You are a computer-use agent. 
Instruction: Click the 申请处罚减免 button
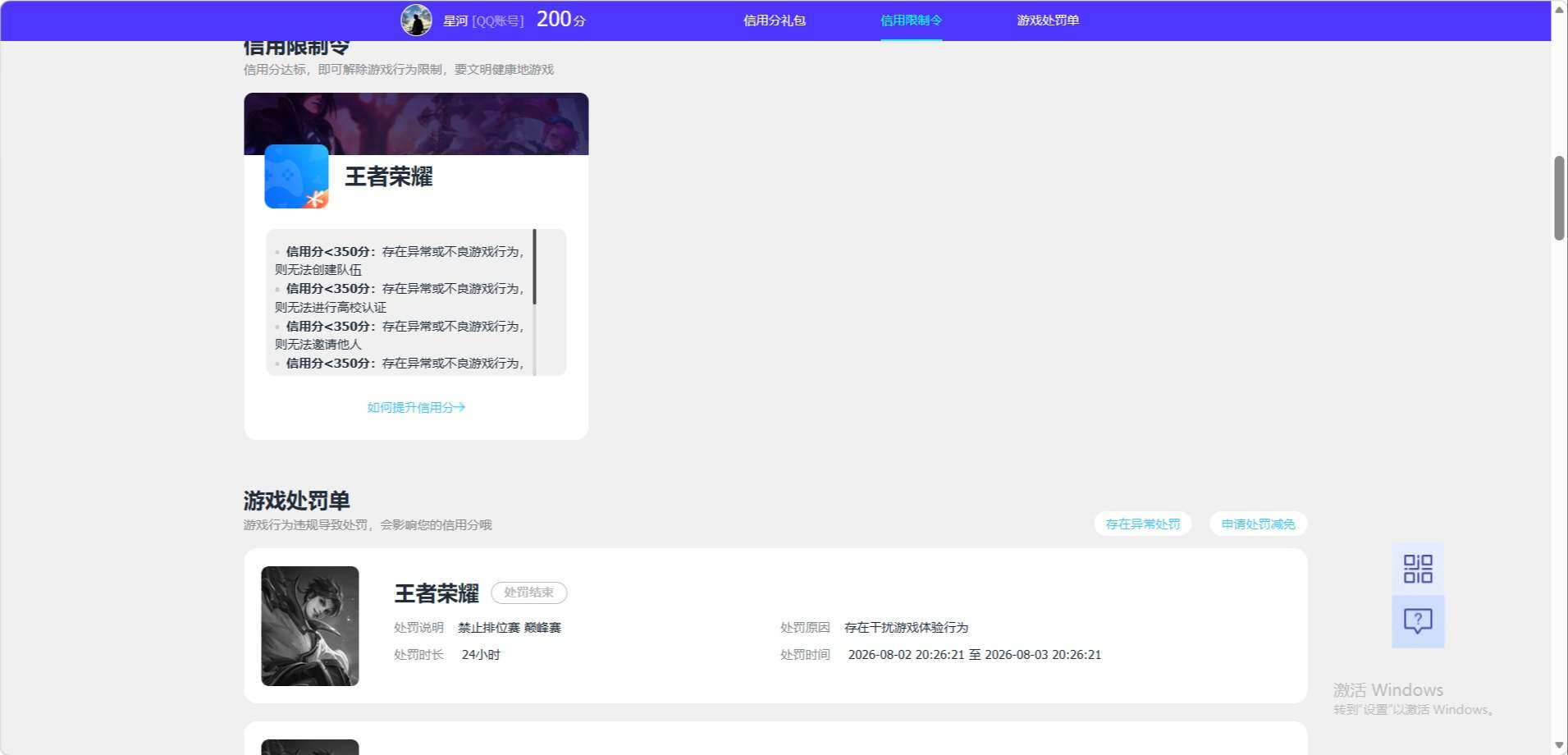1258,524
